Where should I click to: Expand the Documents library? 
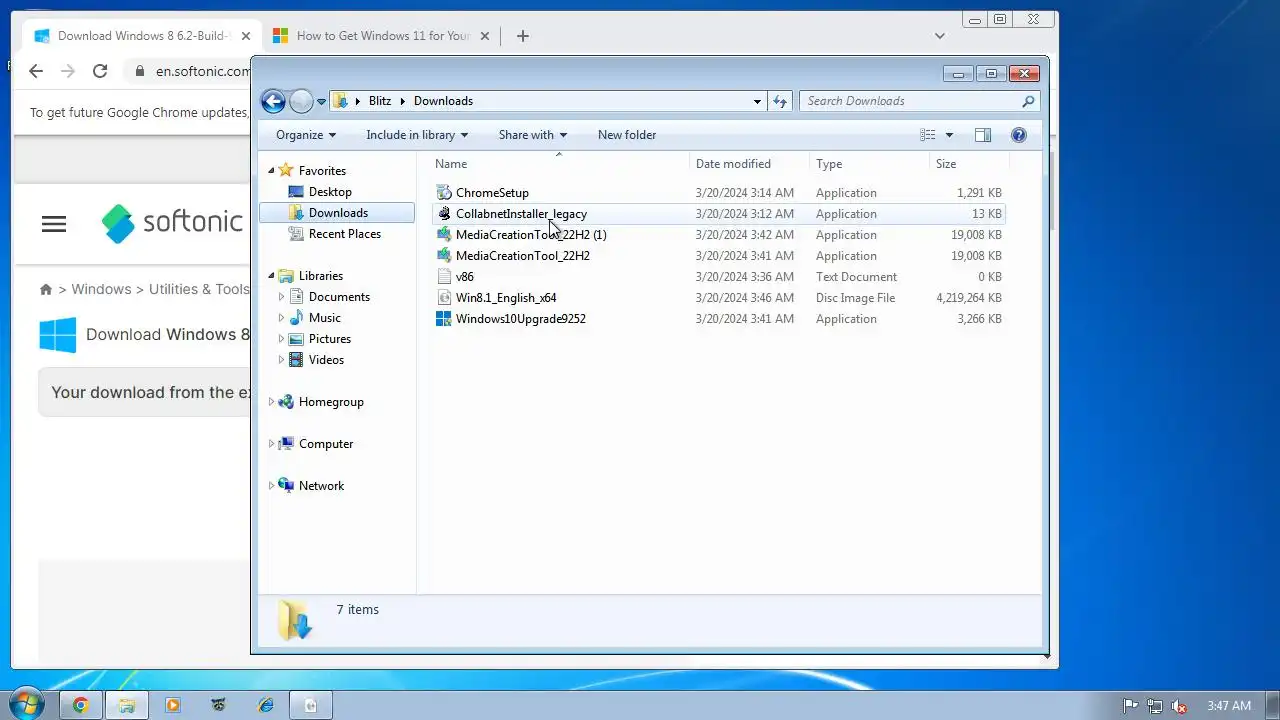coord(281,297)
